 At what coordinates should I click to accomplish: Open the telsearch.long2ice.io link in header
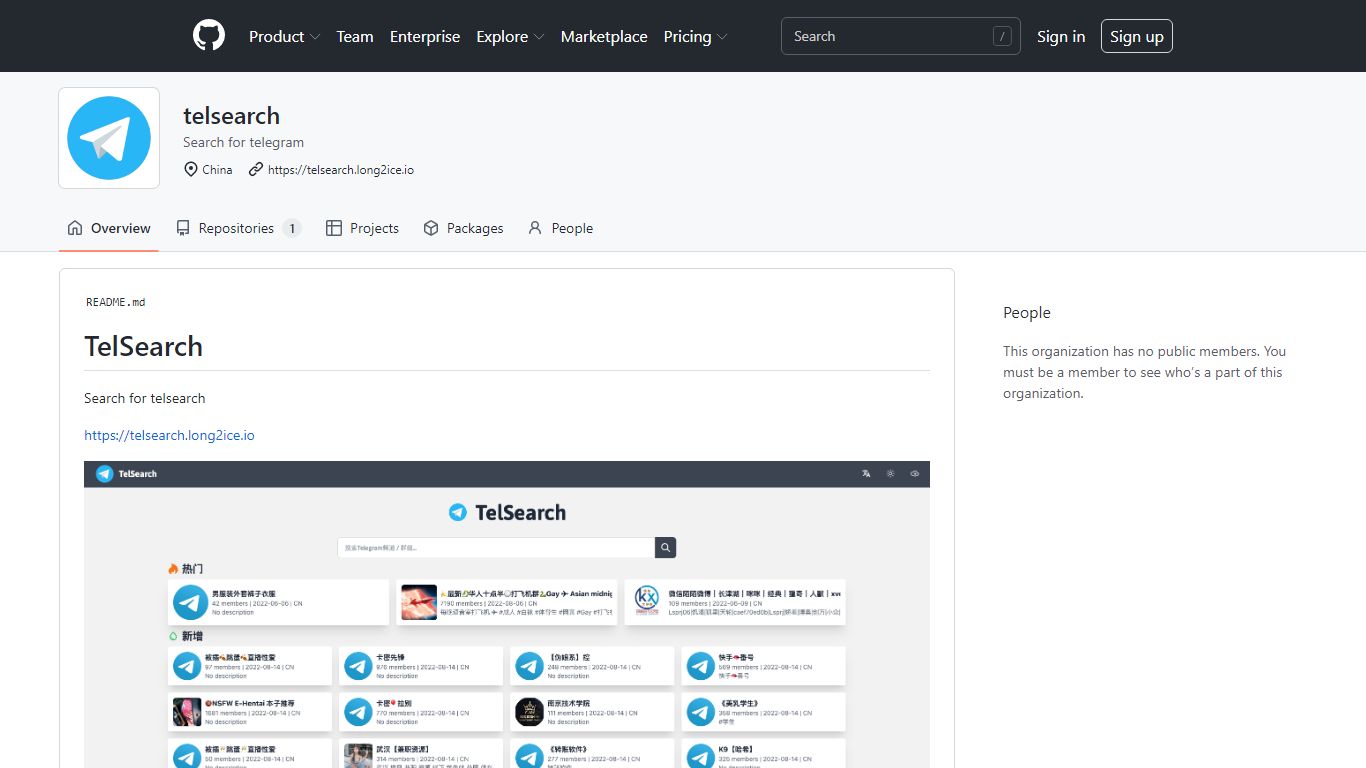pos(341,170)
